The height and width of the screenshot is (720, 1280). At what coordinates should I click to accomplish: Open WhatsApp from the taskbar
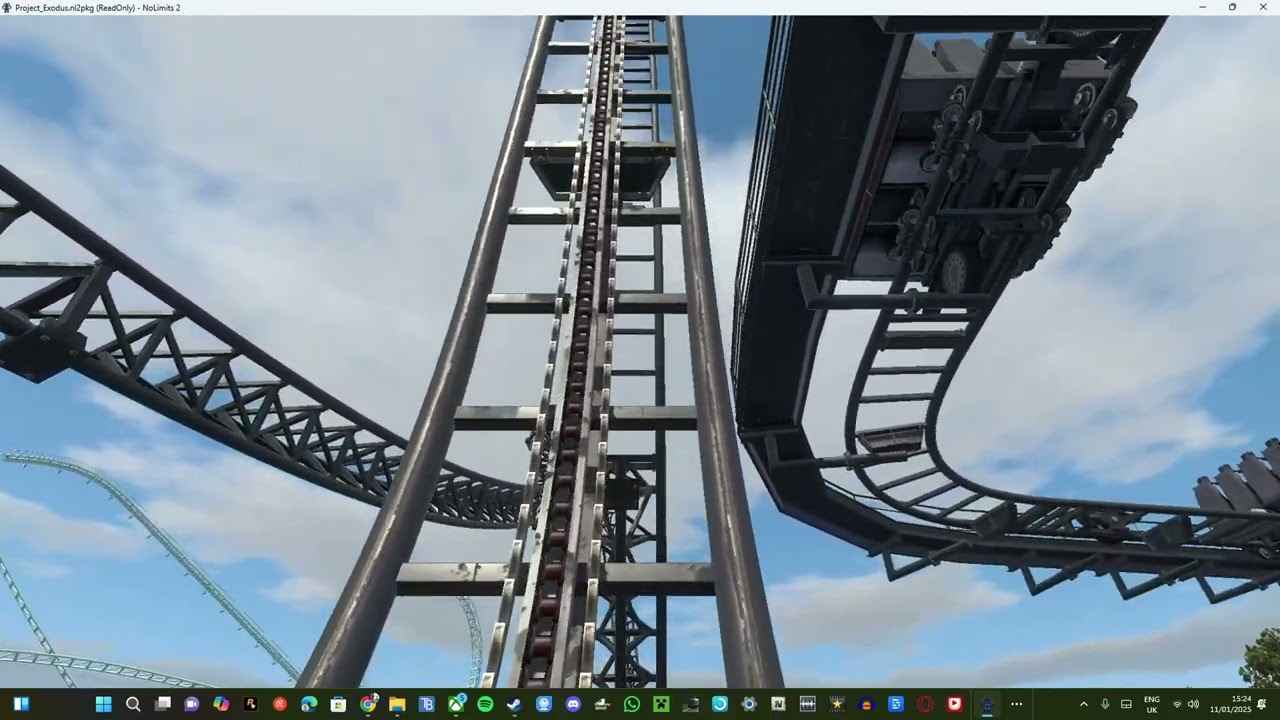coord(632,704)
